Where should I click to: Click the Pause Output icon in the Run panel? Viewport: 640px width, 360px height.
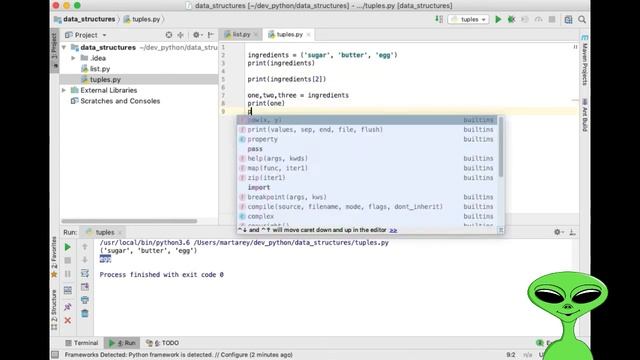68,273
